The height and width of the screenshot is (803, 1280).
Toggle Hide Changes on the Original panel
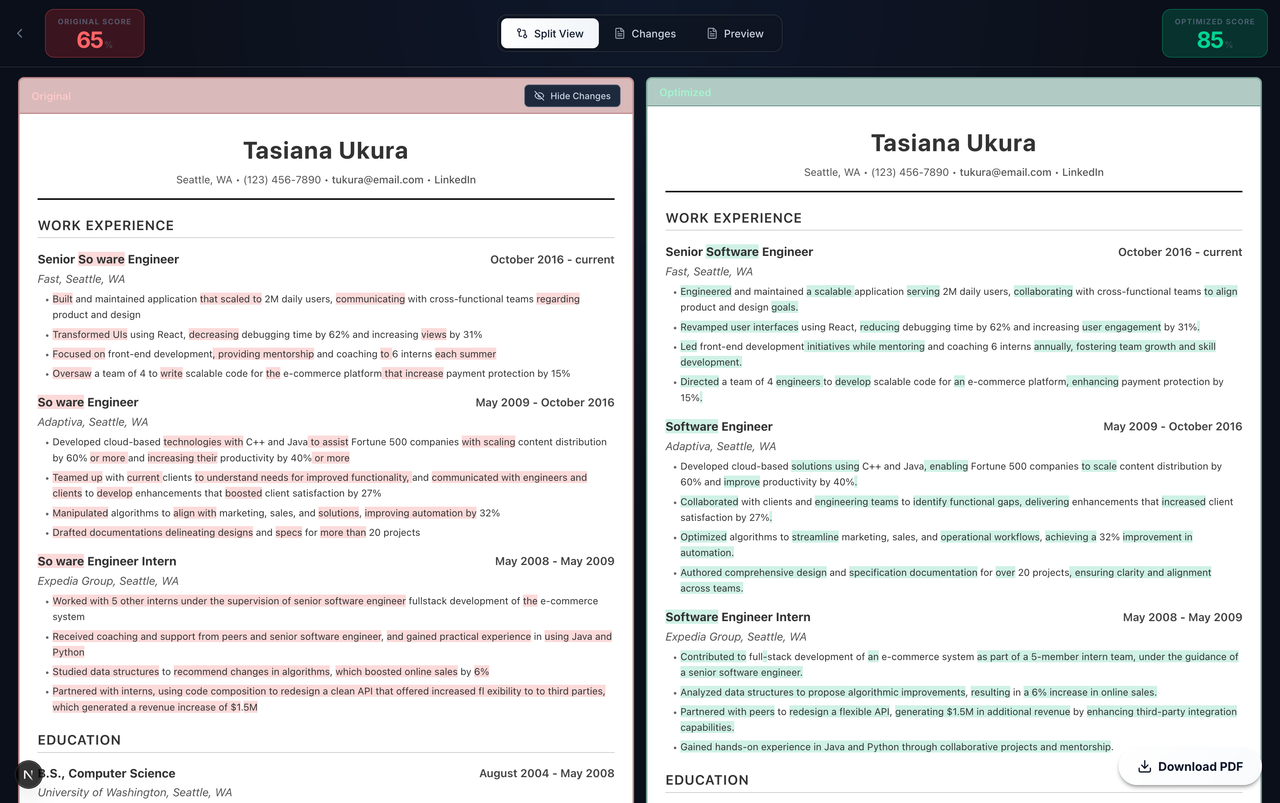(572, 96)
